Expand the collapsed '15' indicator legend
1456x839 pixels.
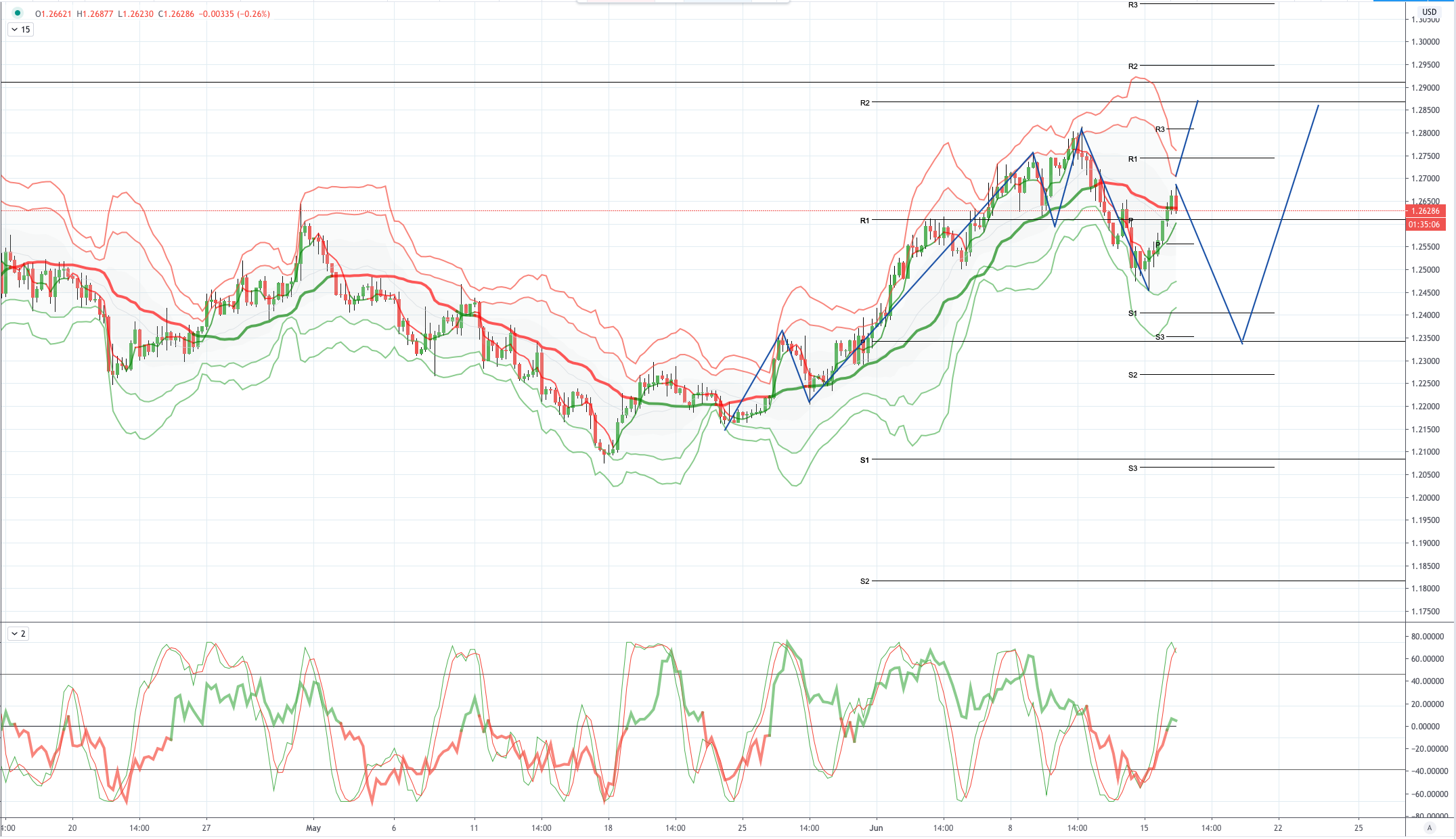20,29
